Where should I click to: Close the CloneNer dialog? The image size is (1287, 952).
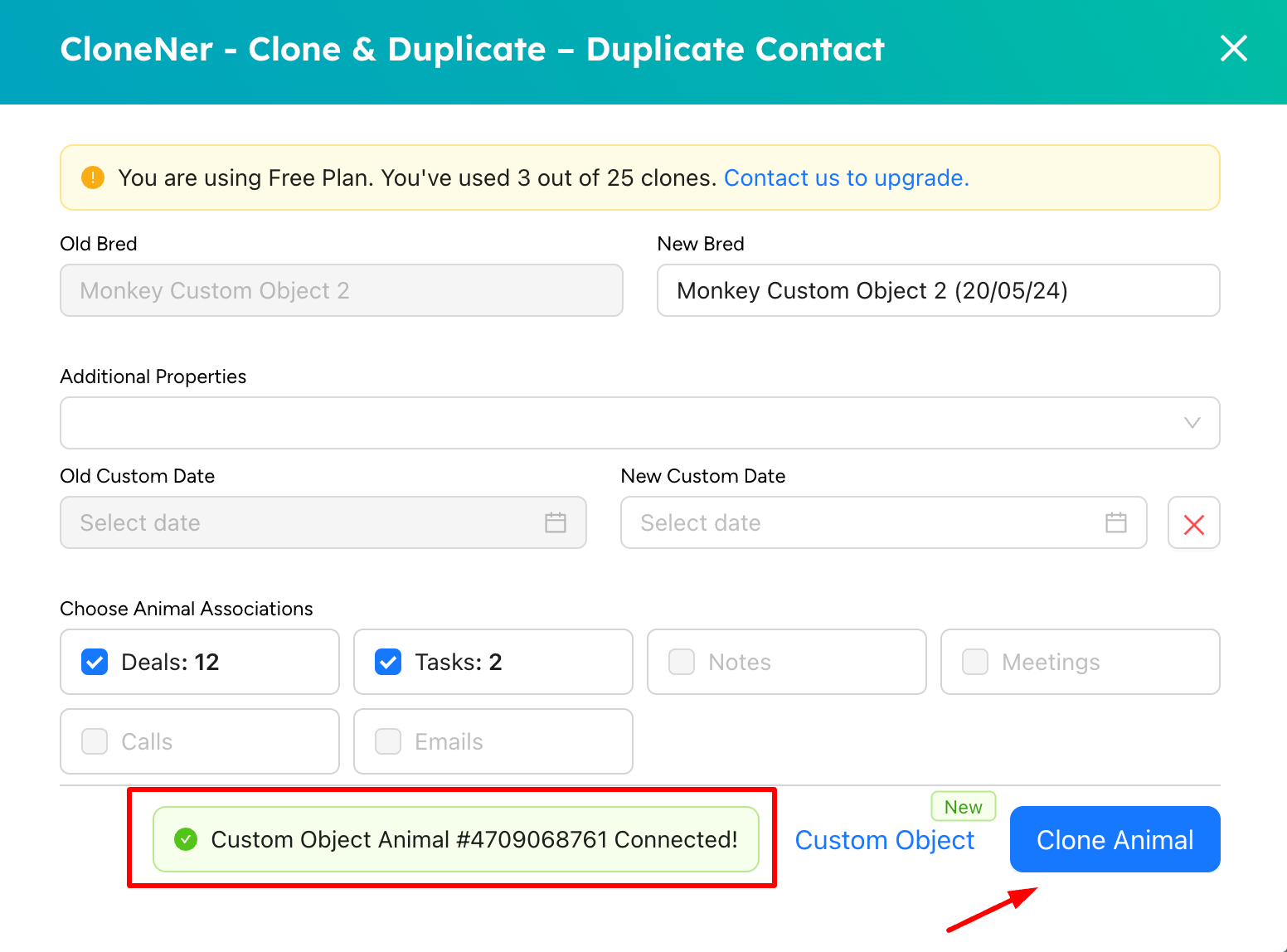click(1233, 49)
